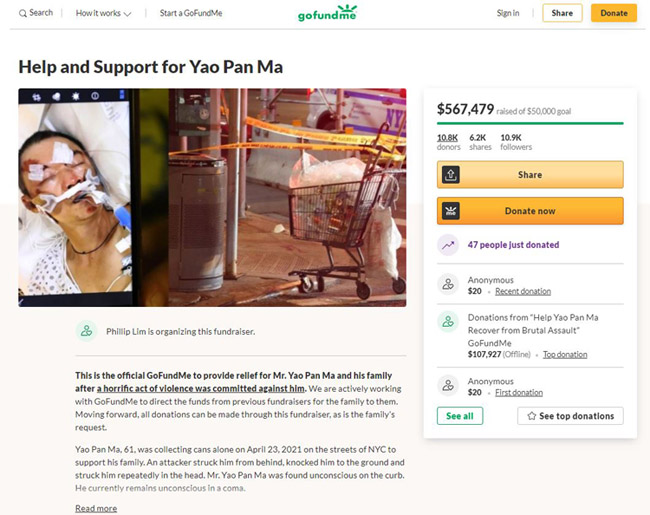Click the See all button
Viewport: 650px width, 515px height.
point(460,416)
